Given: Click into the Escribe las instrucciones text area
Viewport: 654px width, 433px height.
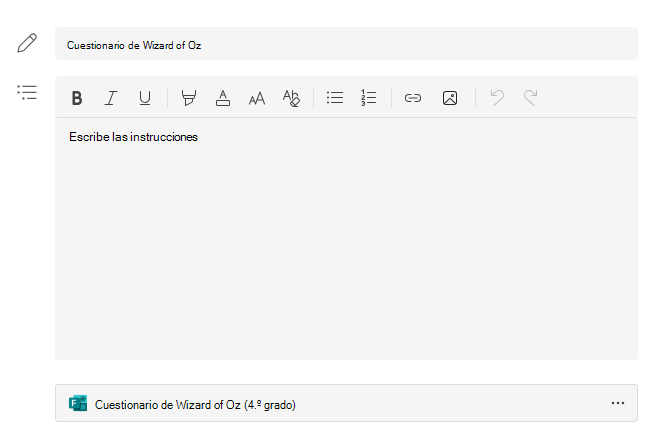Looking at the screenshot, I should (346, 239).
